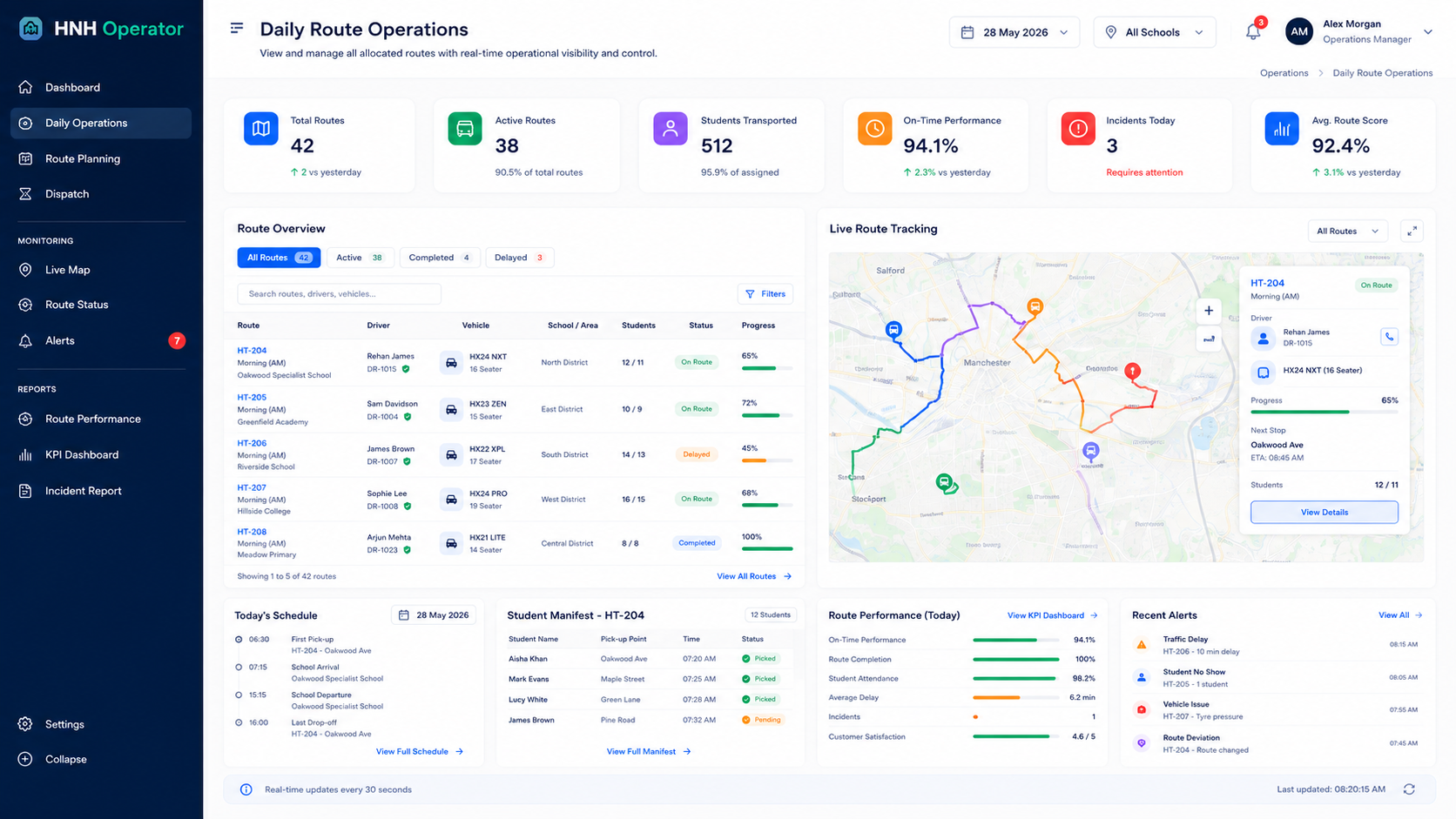Click Operations breadcrumb link
The width and height of the screenshot is (1456, 819).
click(x=1284, y=73)
